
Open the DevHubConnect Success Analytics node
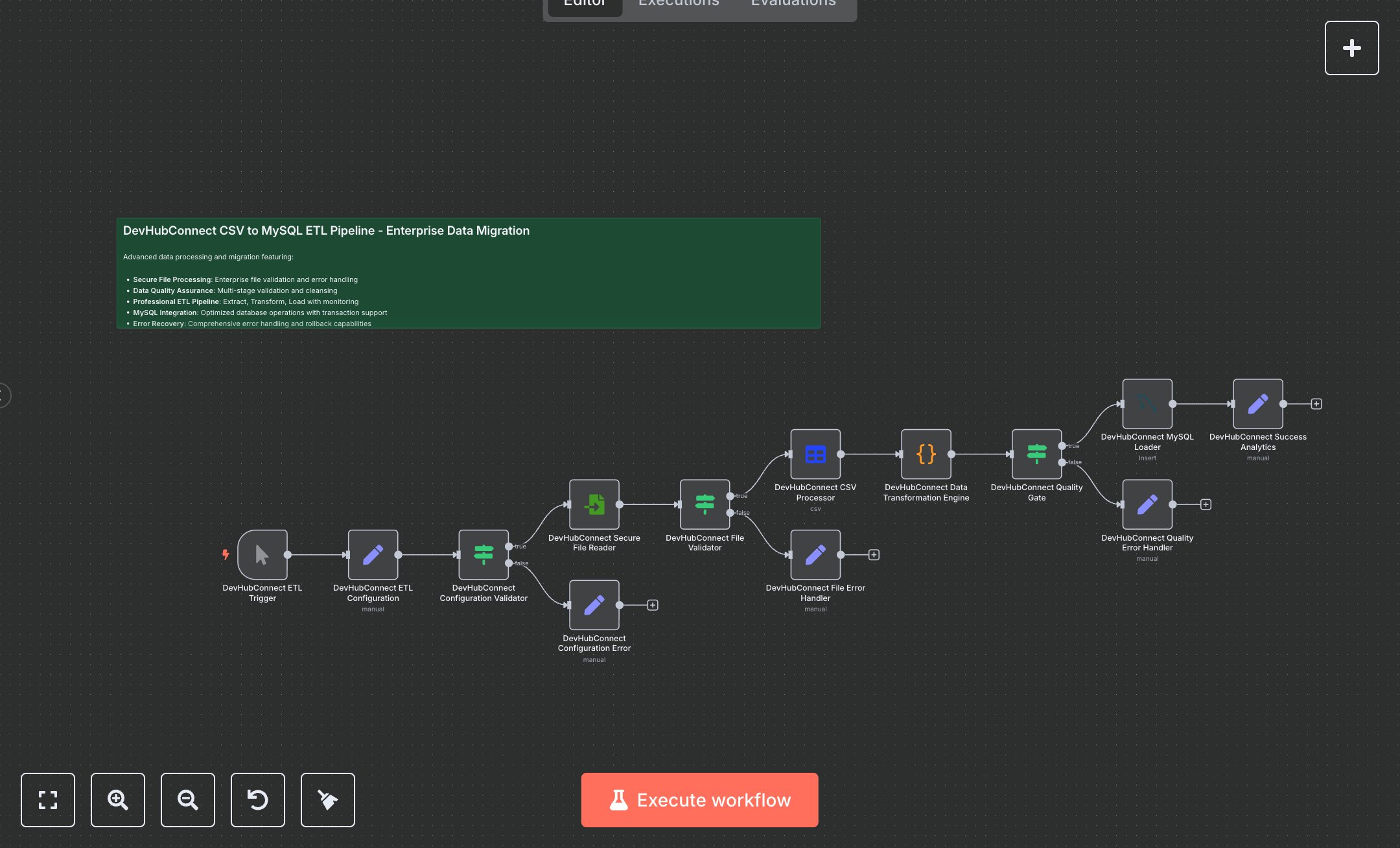1257,403
